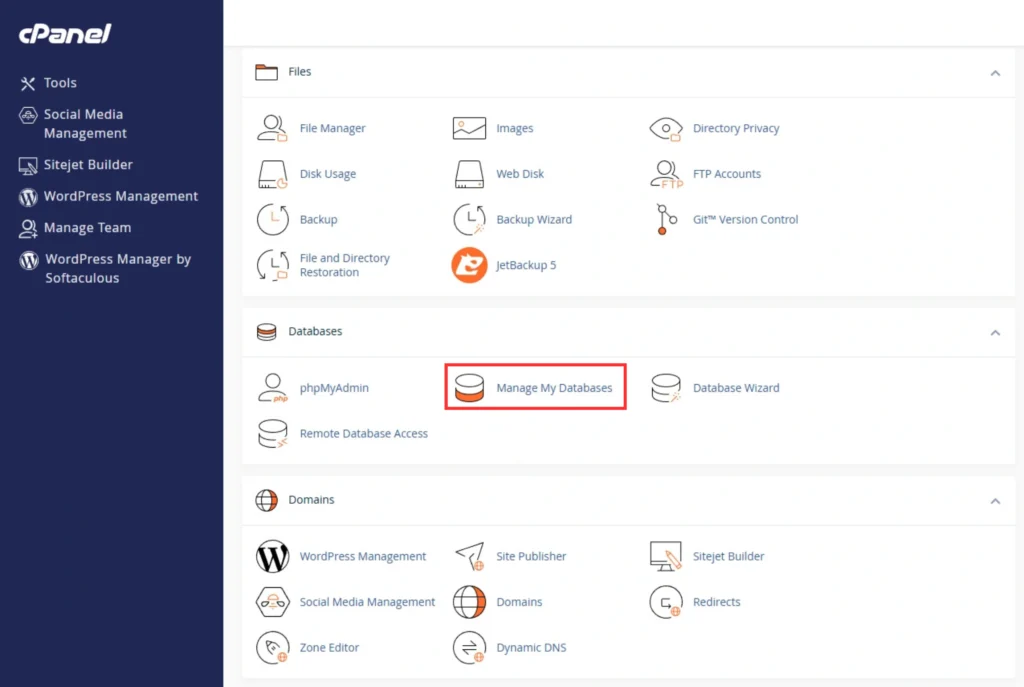Click the Directory Privacy eye icon
The height and width of the screenshot is (687, 1024).
[665, 129]
